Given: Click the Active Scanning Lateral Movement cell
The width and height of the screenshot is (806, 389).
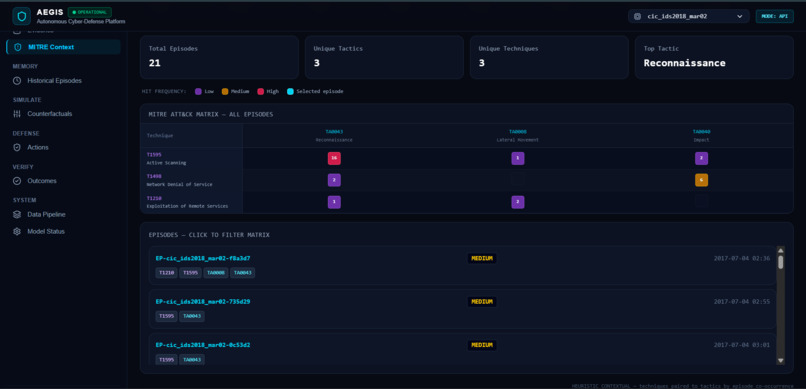Looking at the screenshot, I should coord(518,159).
